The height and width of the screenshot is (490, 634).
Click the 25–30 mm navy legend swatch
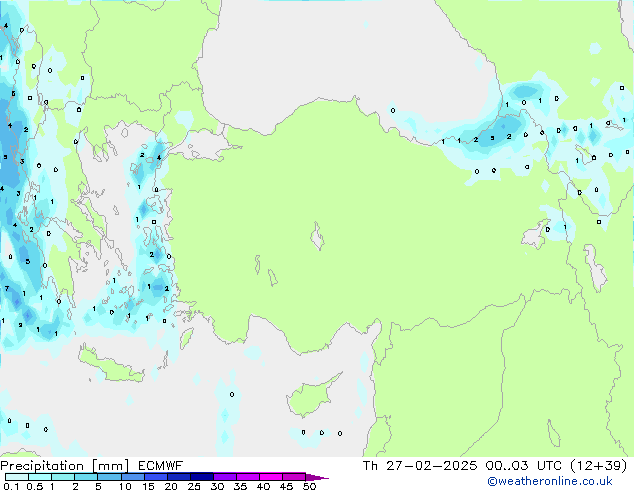coord(201,477)
